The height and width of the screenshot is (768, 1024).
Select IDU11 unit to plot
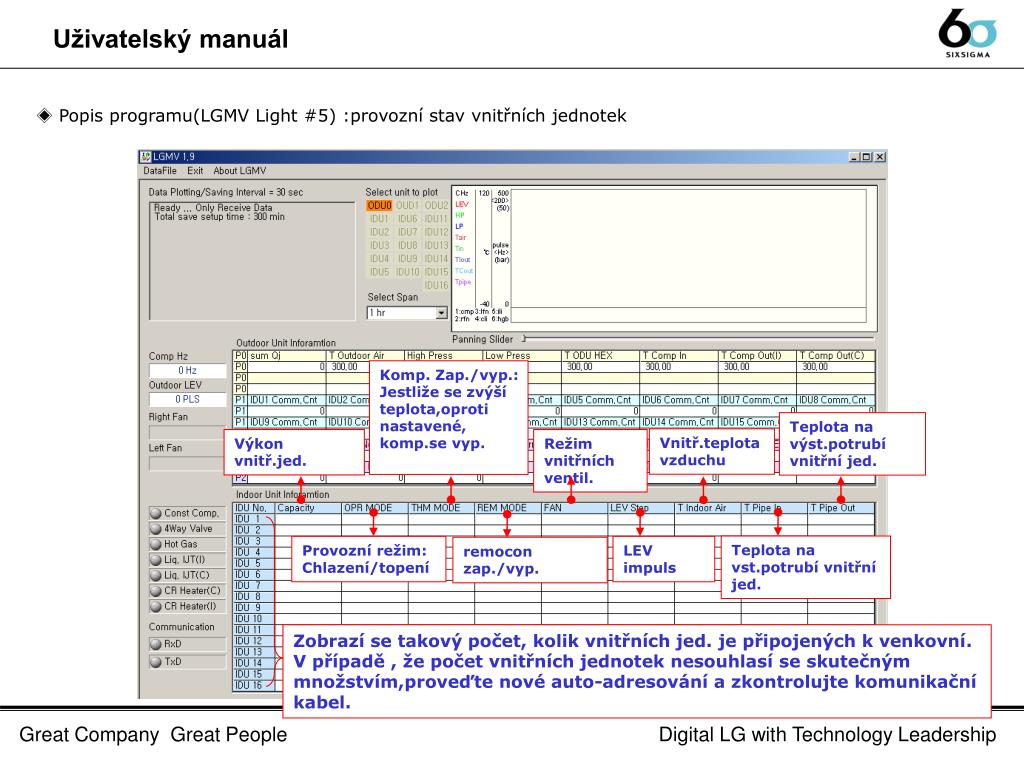436,219
